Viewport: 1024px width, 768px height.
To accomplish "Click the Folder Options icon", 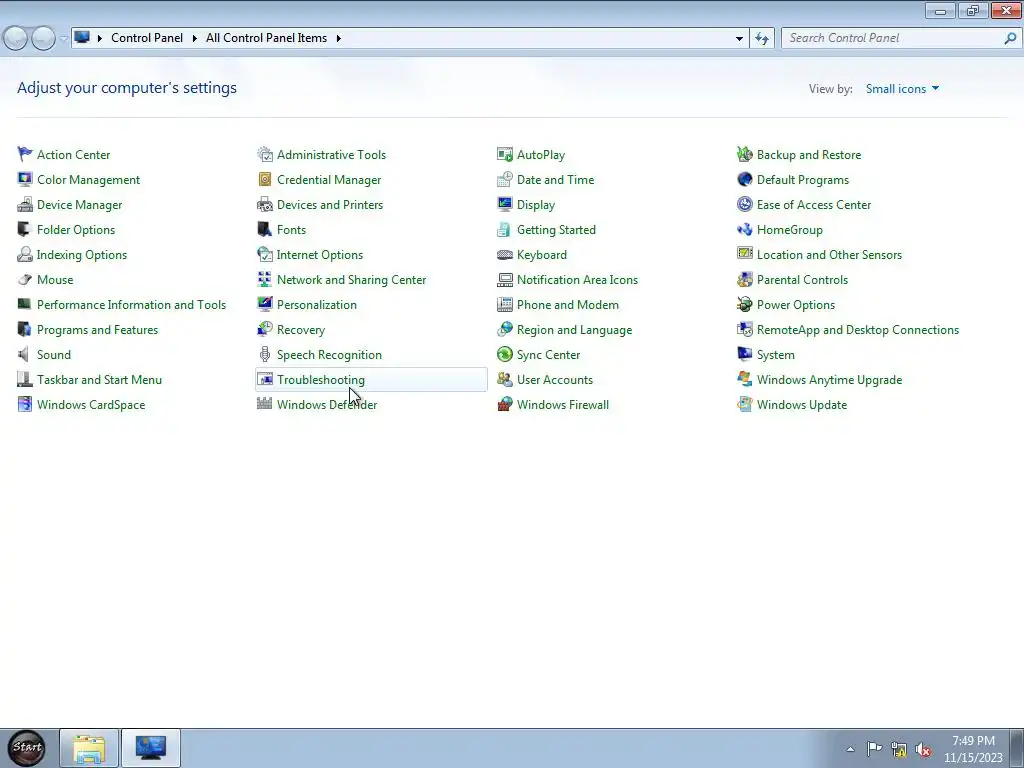I will click(x=25, y=229).
